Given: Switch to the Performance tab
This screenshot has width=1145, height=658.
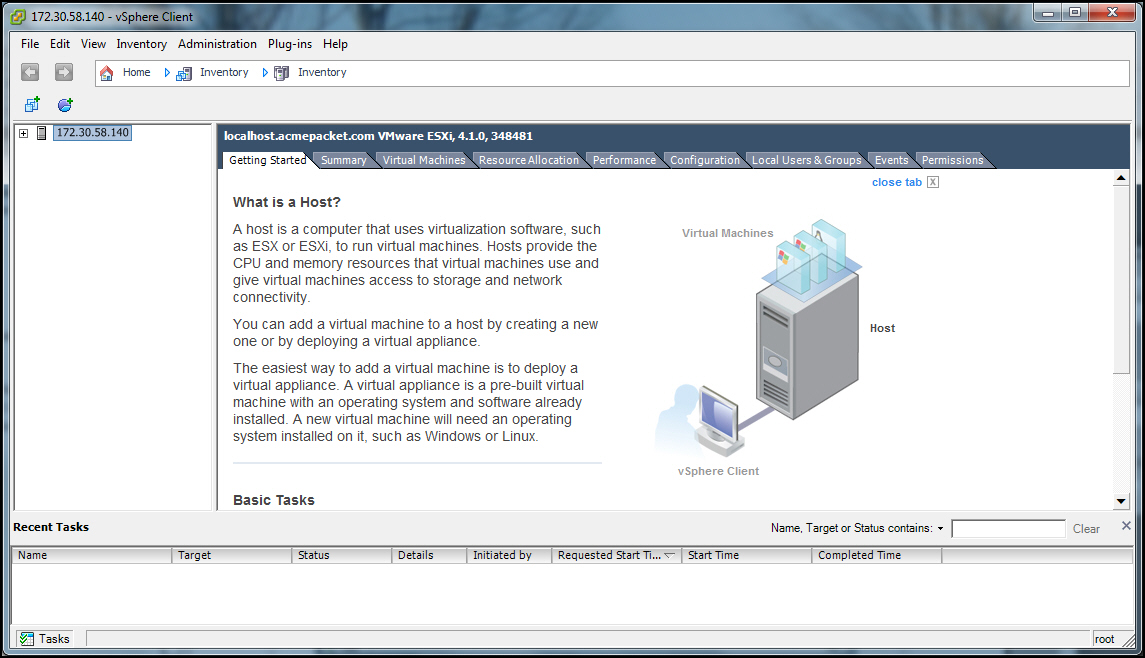Looking at the screenshot, I should click(x=624, y=160).
